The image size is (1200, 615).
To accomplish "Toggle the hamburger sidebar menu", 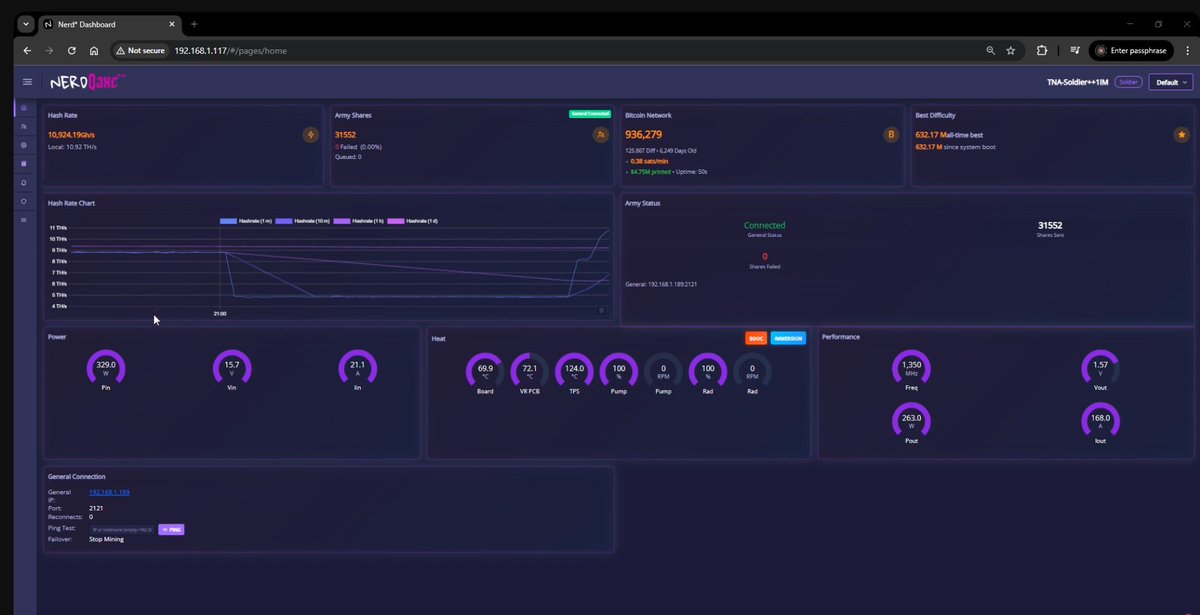I will (27, 82).
